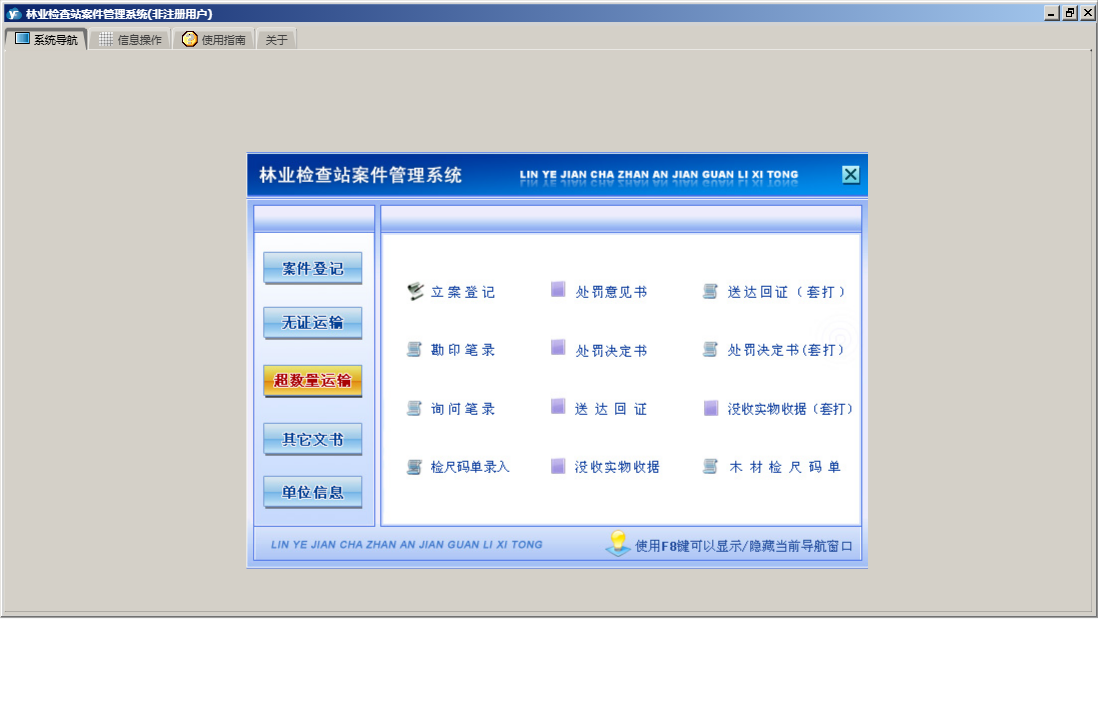
Task: Click the purple icon beside 送达回证
Action: (558, 406)
